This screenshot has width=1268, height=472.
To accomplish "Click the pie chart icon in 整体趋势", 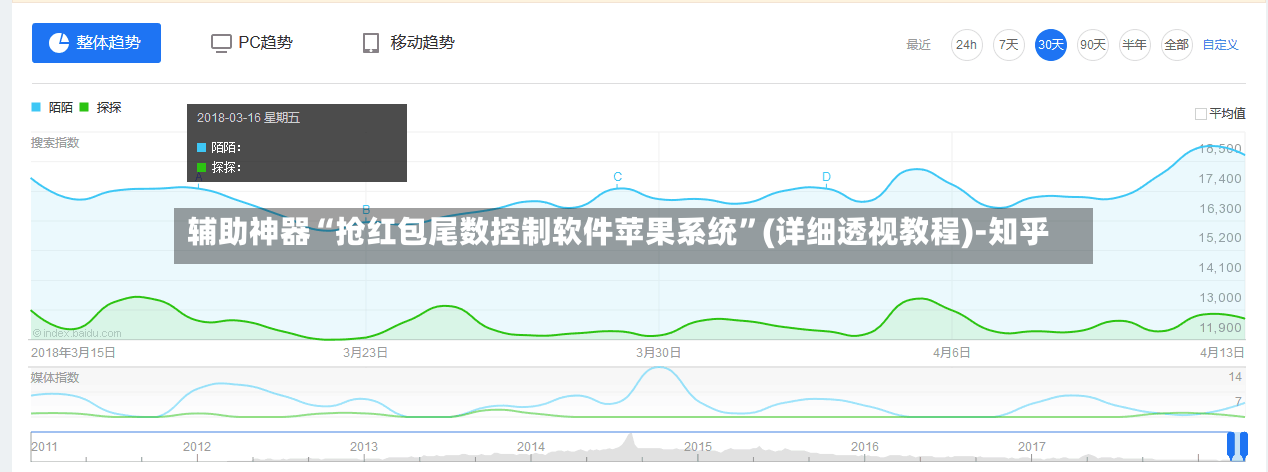I will 58,43.
